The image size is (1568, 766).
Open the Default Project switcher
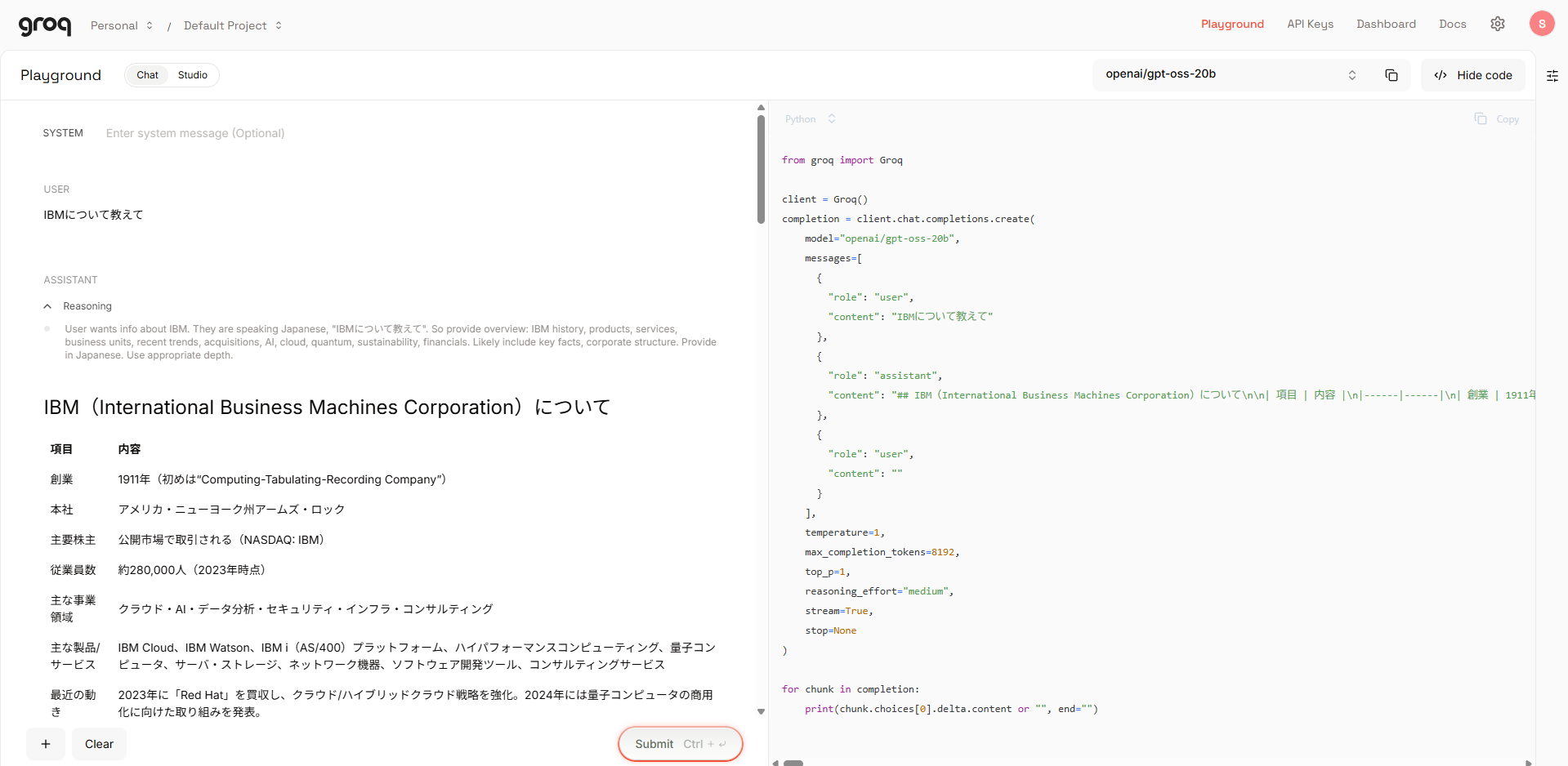coord(233,25)
